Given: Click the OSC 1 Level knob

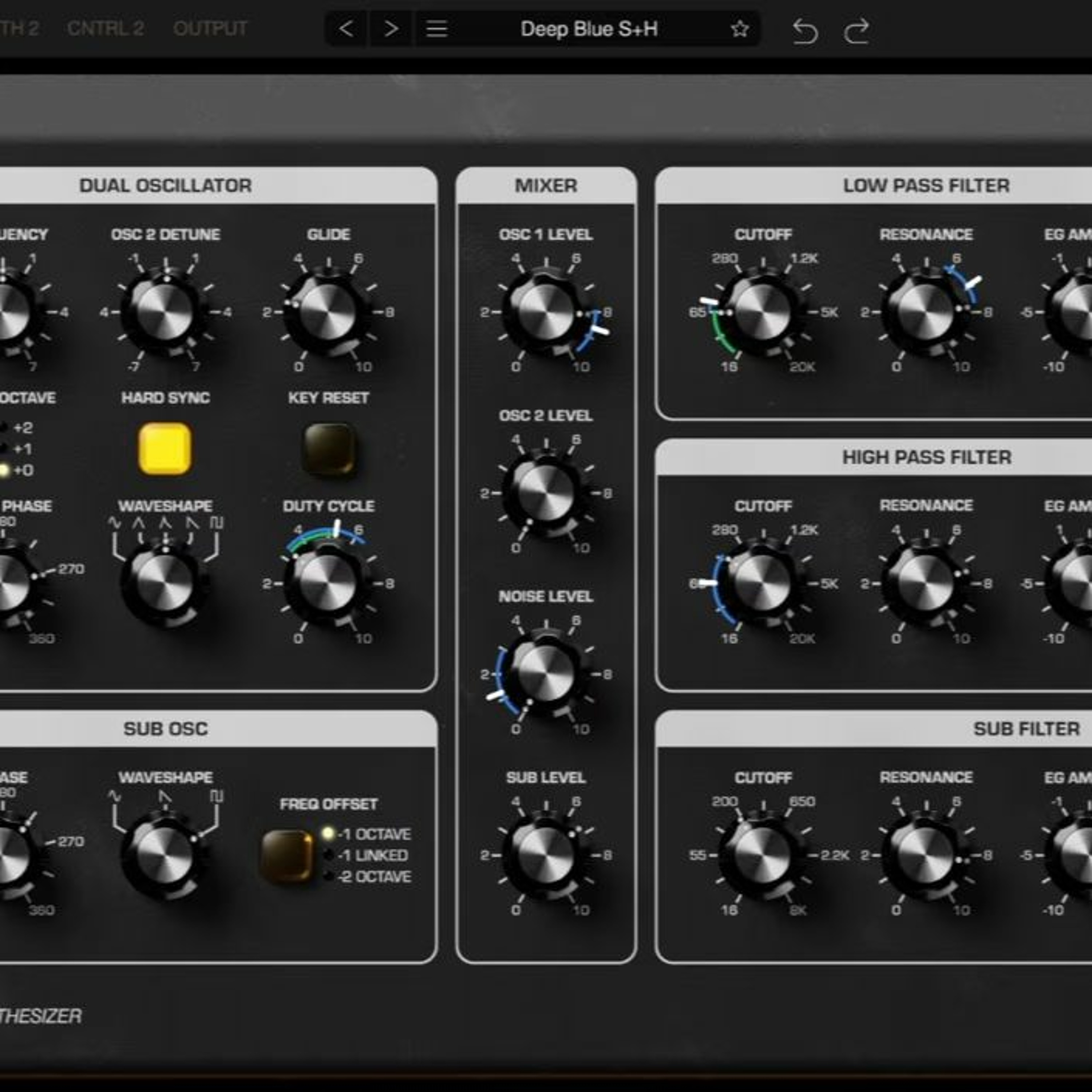Looking at the screenshot, I should [545, 312].
